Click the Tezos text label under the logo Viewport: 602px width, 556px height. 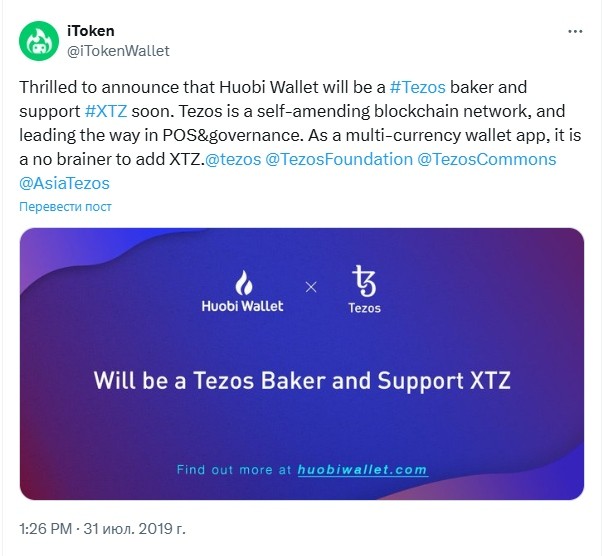point(364,308)
